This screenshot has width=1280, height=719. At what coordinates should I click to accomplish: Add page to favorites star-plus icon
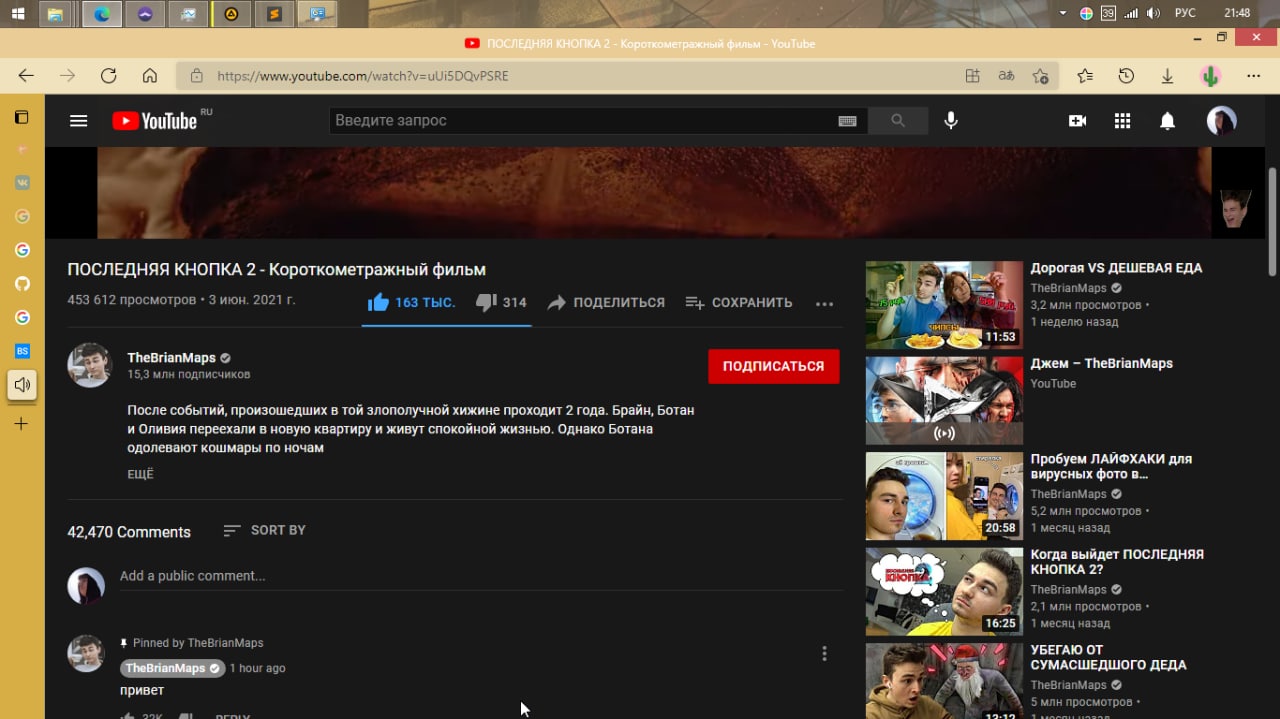tap(1040, 76)
